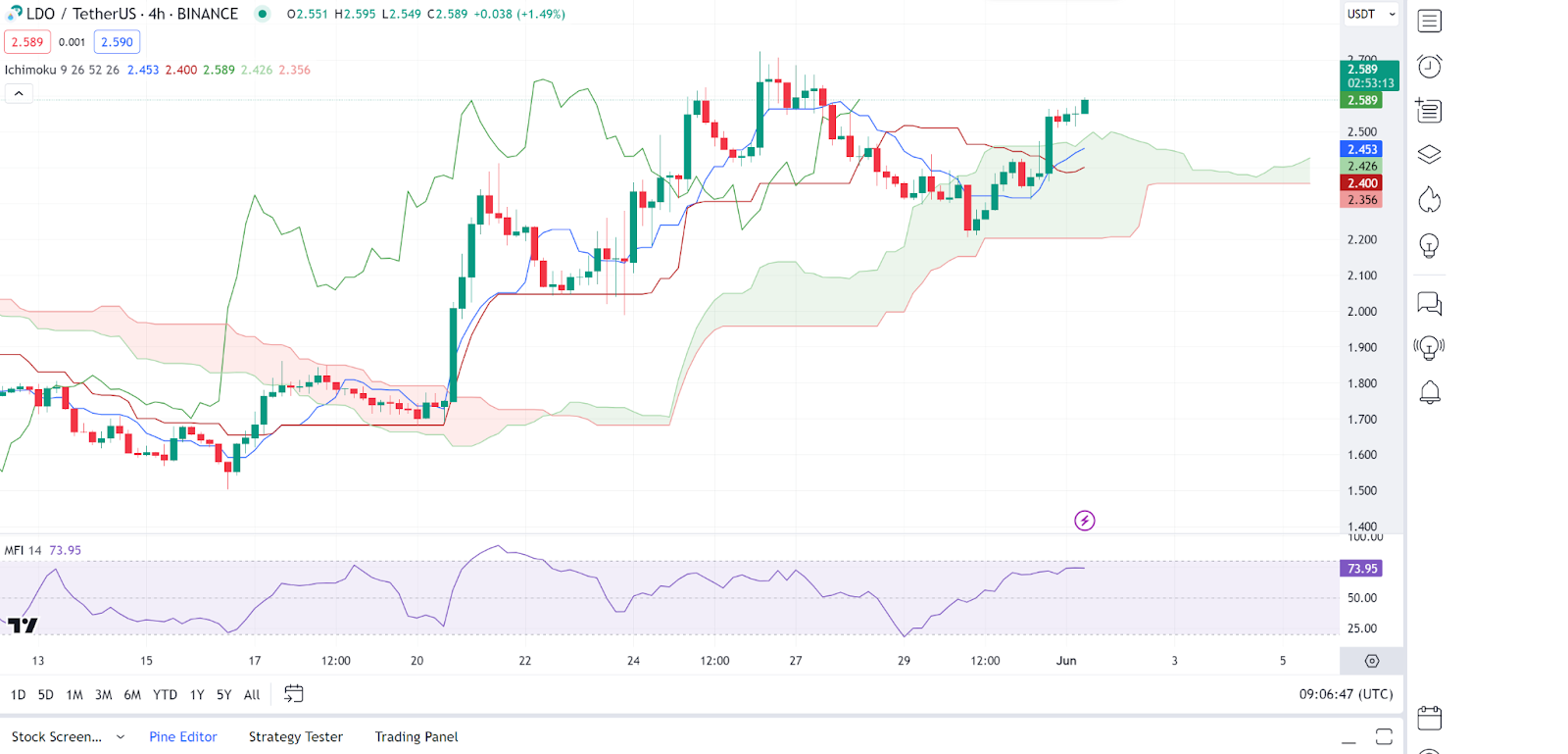Open the USDT currency dropdown
Image resolution: width=1568 pixels, height=754 pixels.
[1371, 14]
